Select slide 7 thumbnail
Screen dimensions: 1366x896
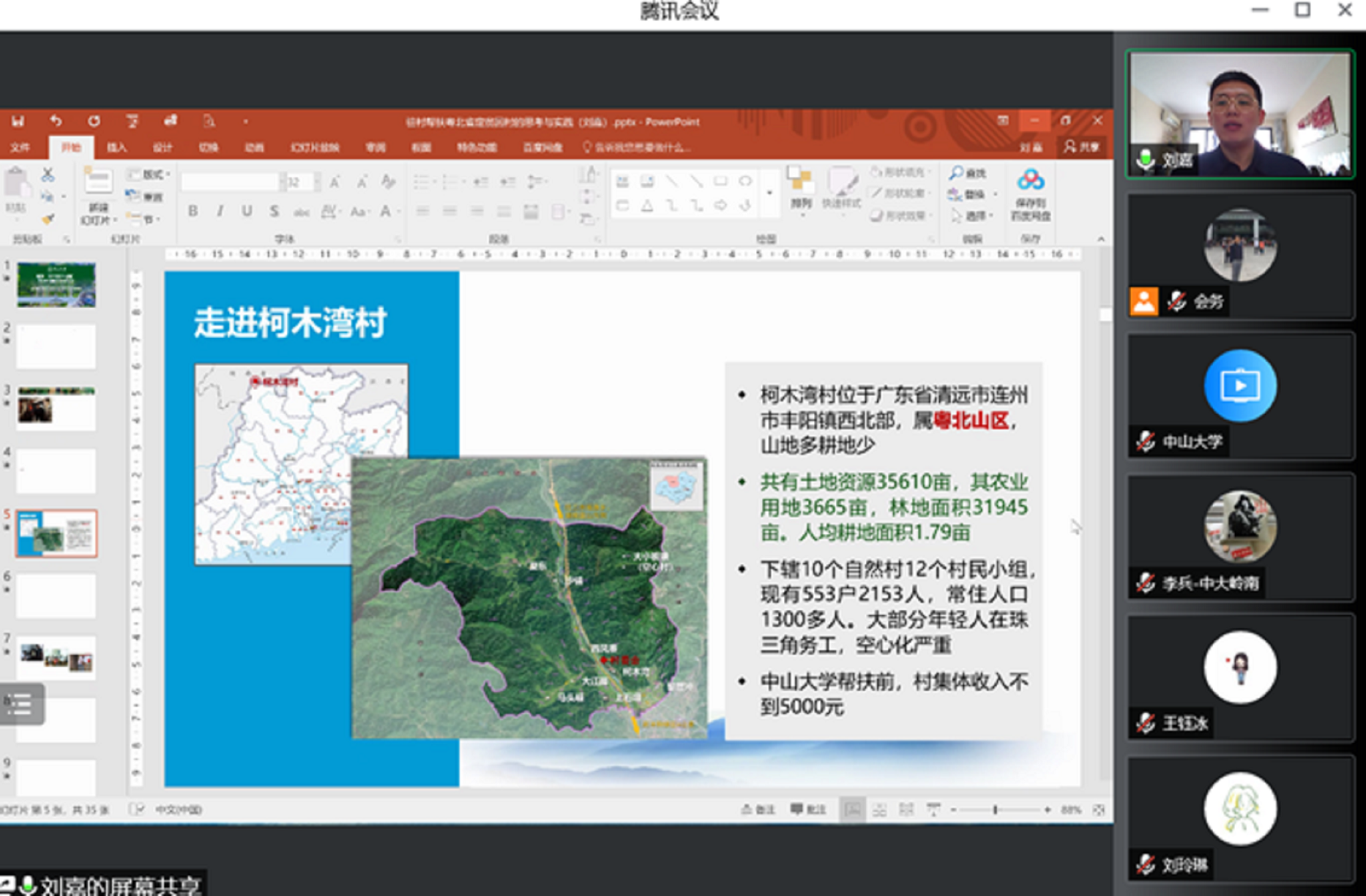click(56, 656)
